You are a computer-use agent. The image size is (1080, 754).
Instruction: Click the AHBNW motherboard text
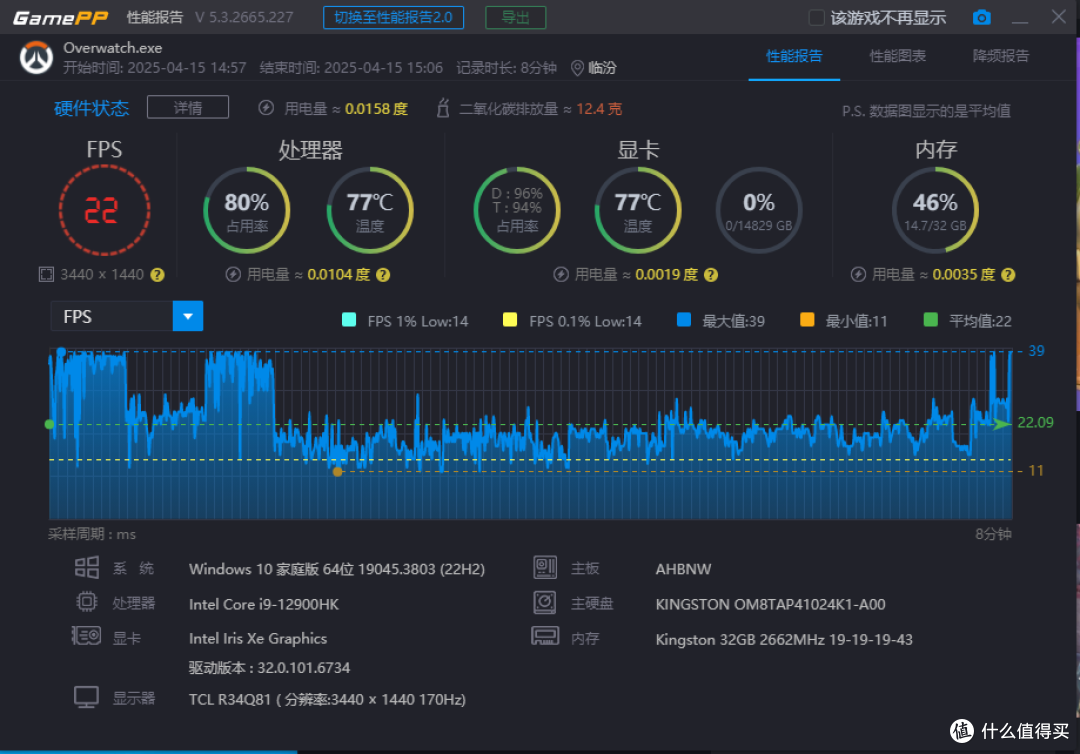683,569
